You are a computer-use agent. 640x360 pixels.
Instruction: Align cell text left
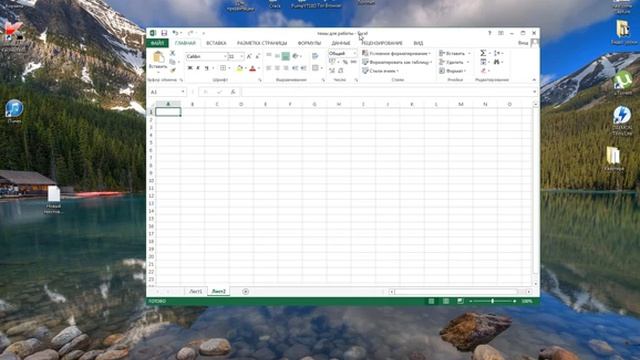269,68
